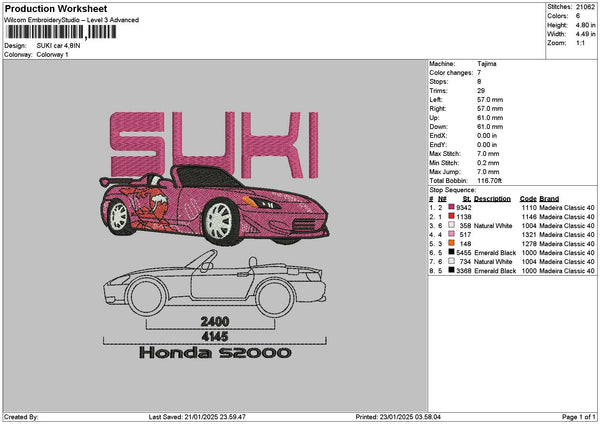Click the Honda S2000 text label
The width and height of the screenshot is (600, 424).
pos(214,353)
